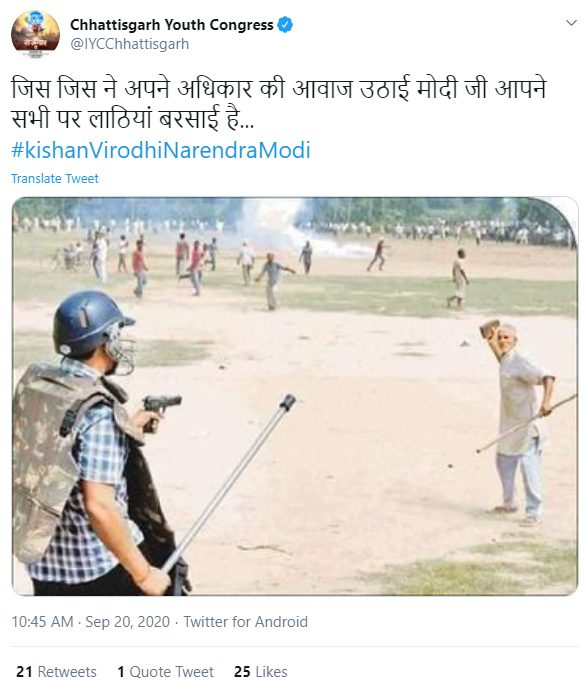Click the blue verified badge icon

click(285, 25)
